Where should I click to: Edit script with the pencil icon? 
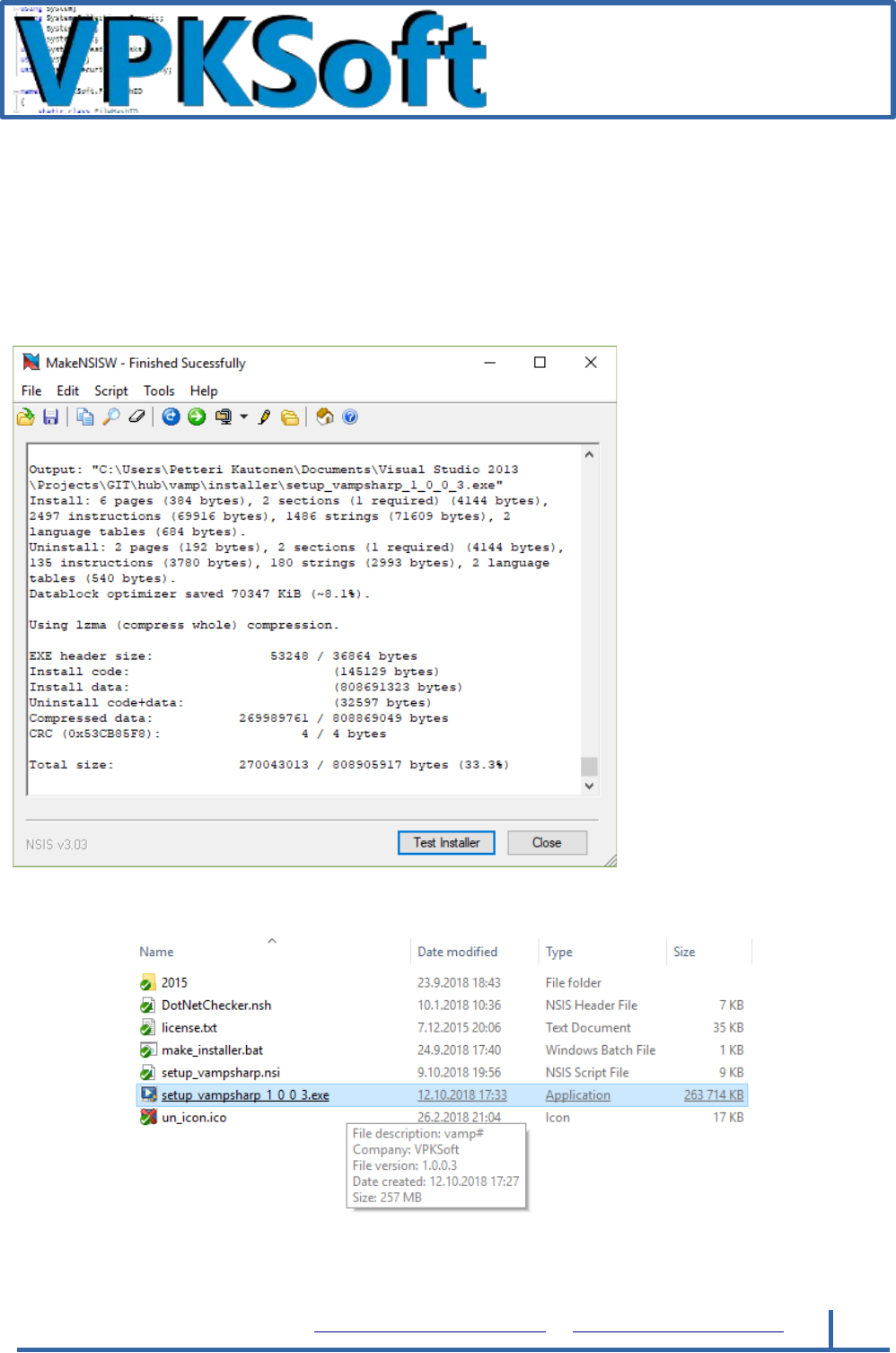265,417
